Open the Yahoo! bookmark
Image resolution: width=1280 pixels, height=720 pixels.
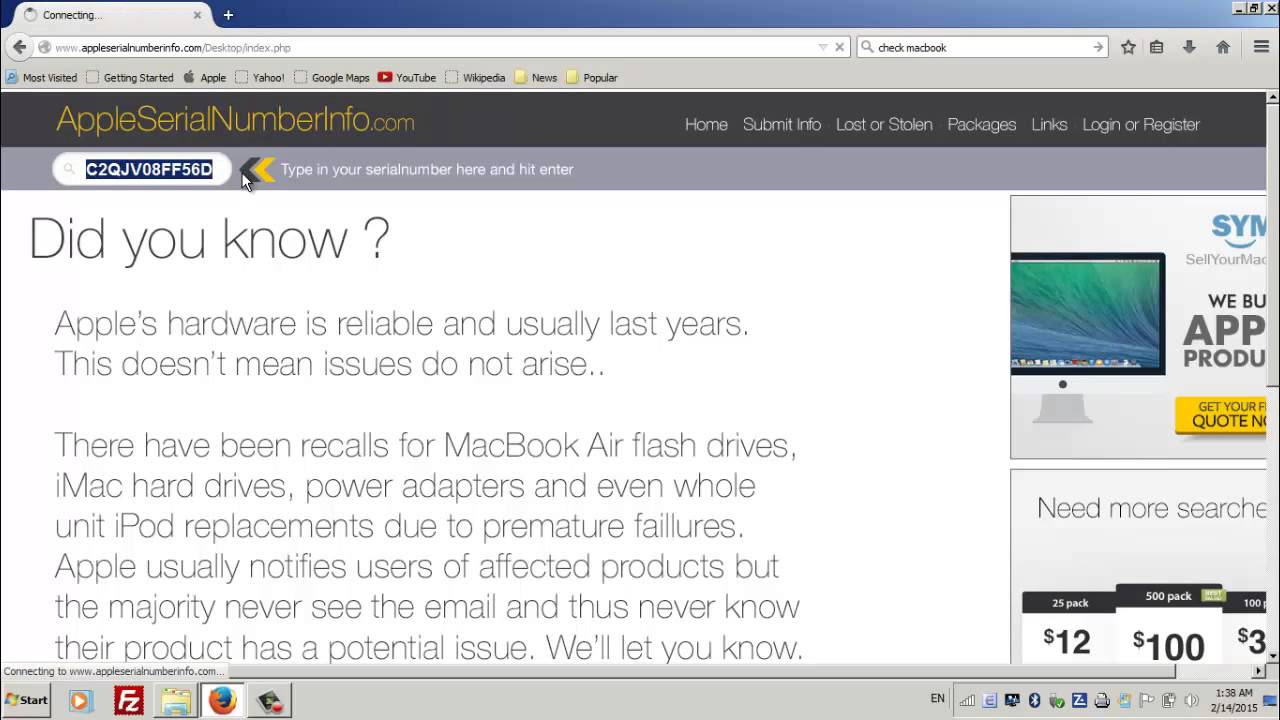(x=260, y=77)
